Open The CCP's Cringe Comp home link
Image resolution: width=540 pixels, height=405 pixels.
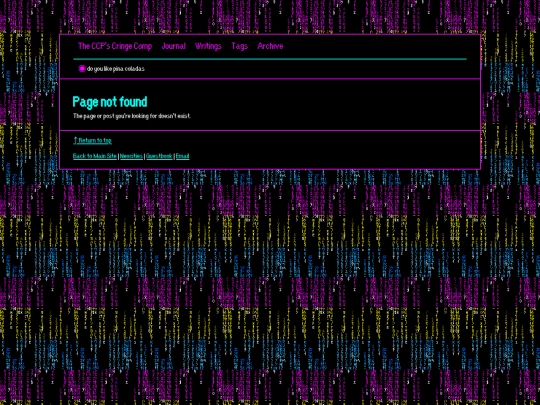click(115, 46)
